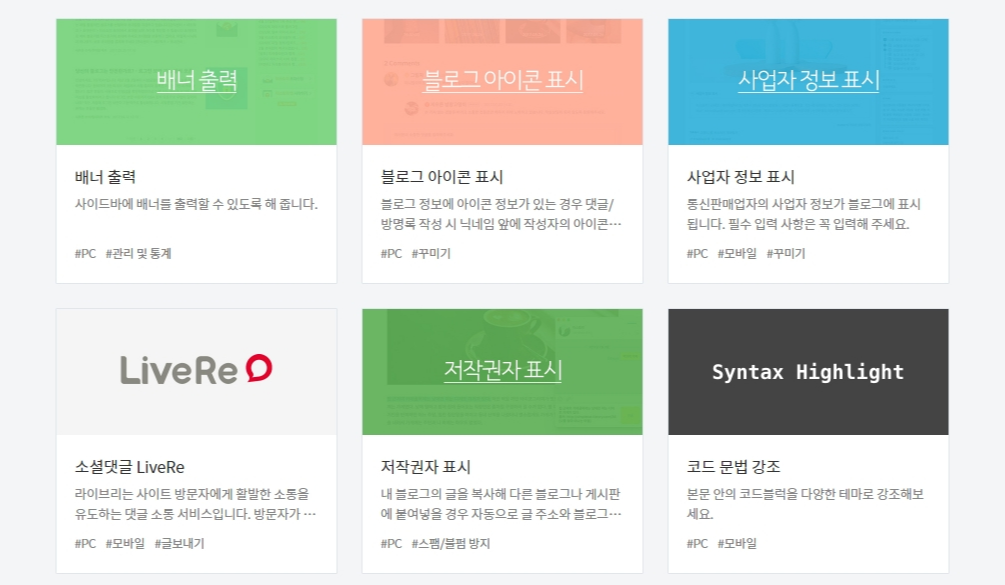Click the 저작권자 표시 card title

coord(426,467)
